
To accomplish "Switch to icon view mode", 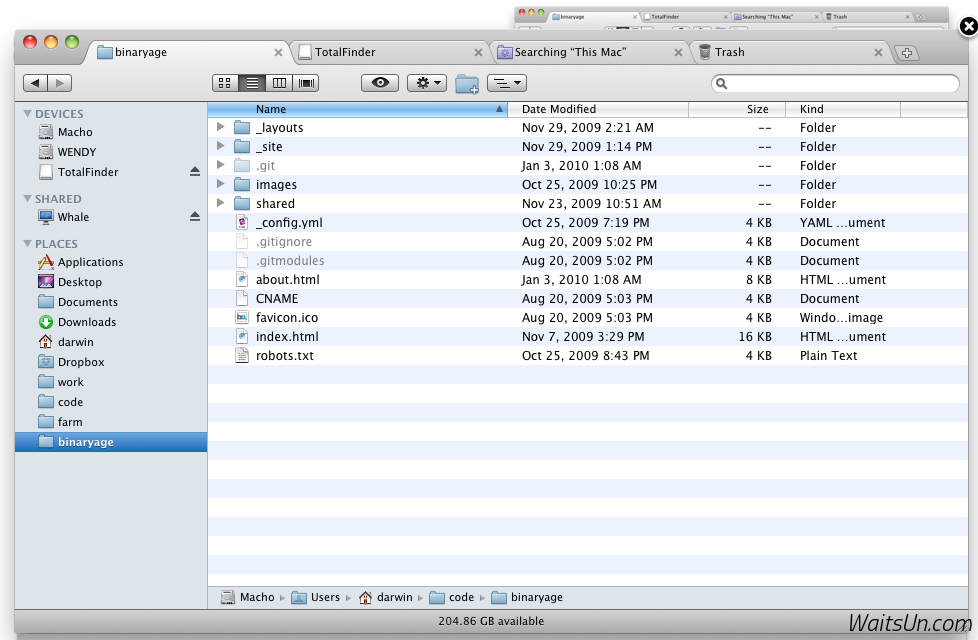I will tap(226, 83).
